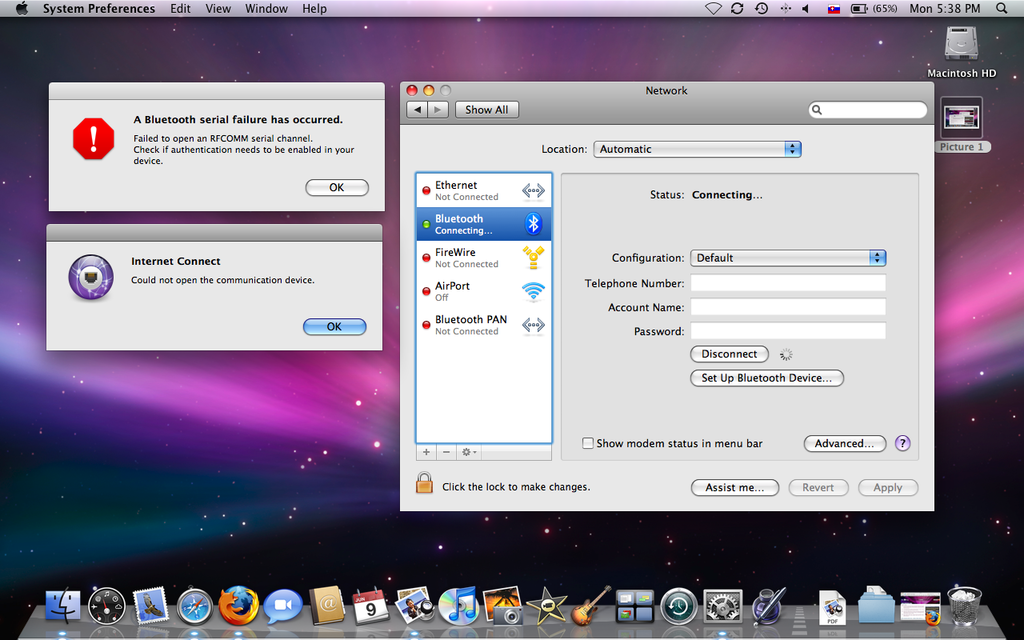Click the lock icon to make changes
The image size is (1024, 640).
(424, 484)
